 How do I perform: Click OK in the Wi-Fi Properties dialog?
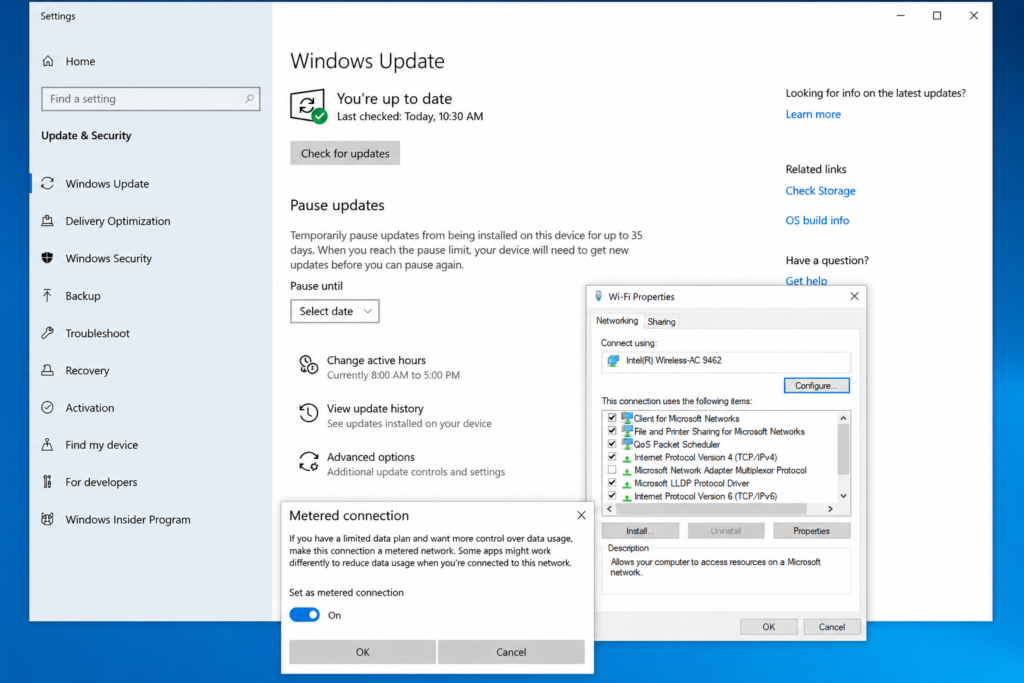(x=769, y=627)
